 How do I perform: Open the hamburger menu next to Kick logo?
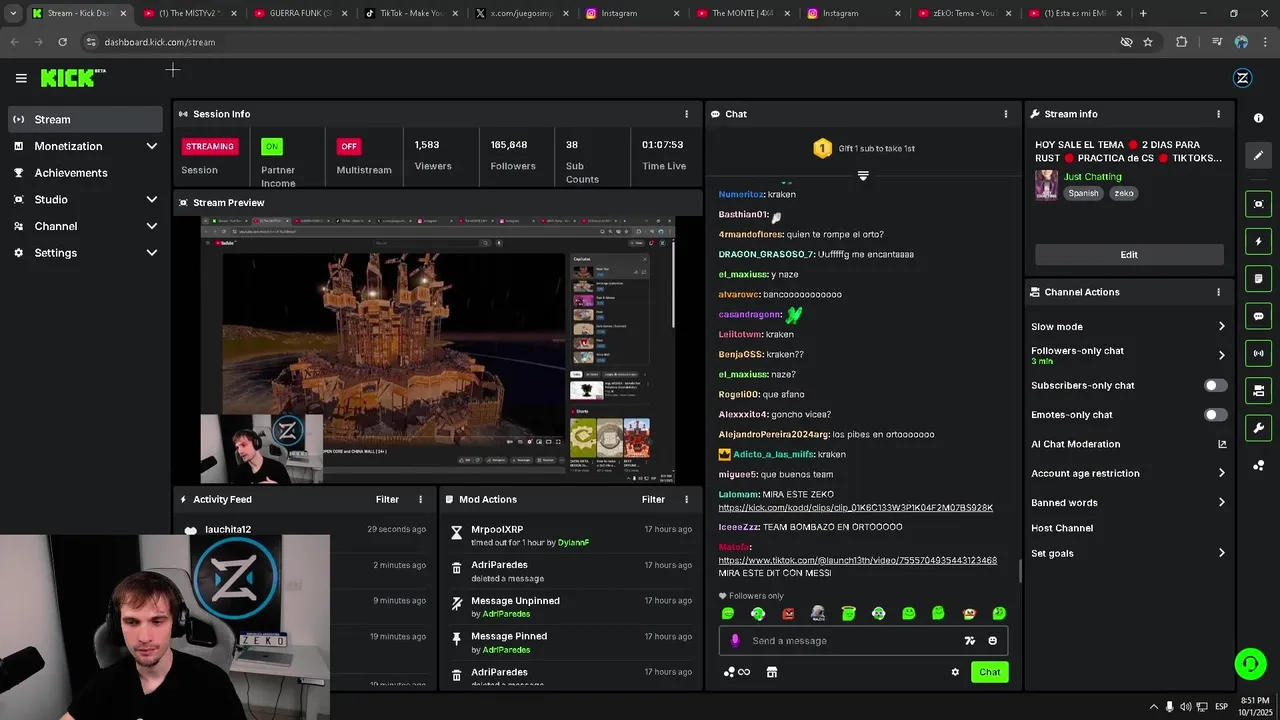[21, 78]
